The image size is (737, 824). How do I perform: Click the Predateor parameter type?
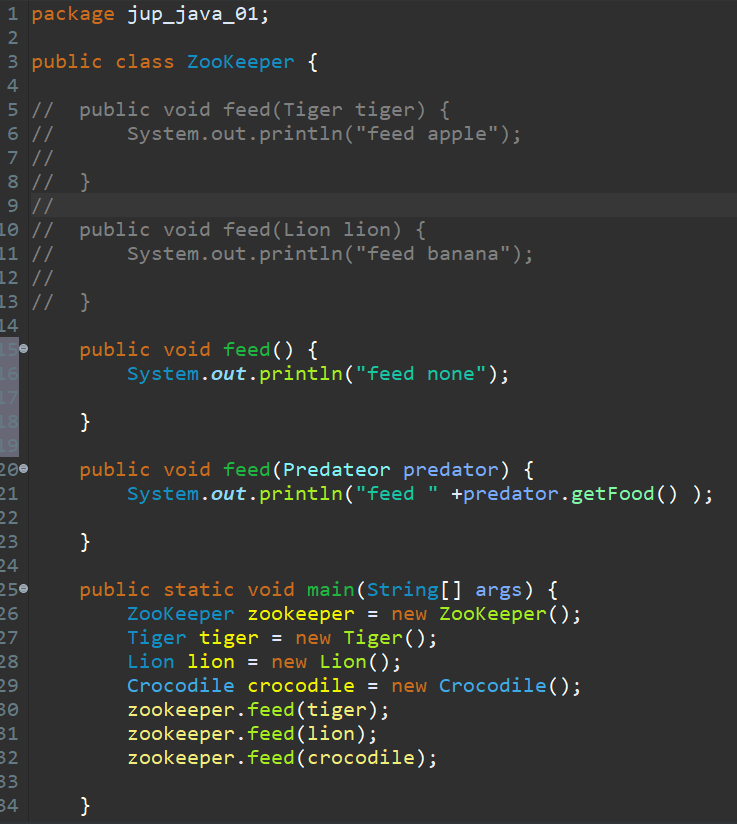(336, 469)
